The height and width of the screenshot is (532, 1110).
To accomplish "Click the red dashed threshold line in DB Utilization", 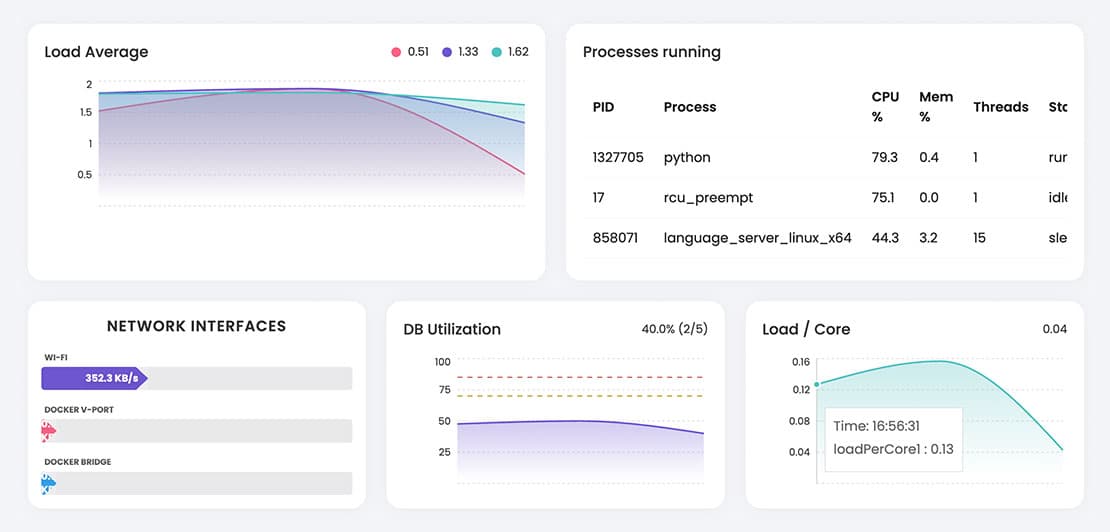I will [x=580, y=377].
